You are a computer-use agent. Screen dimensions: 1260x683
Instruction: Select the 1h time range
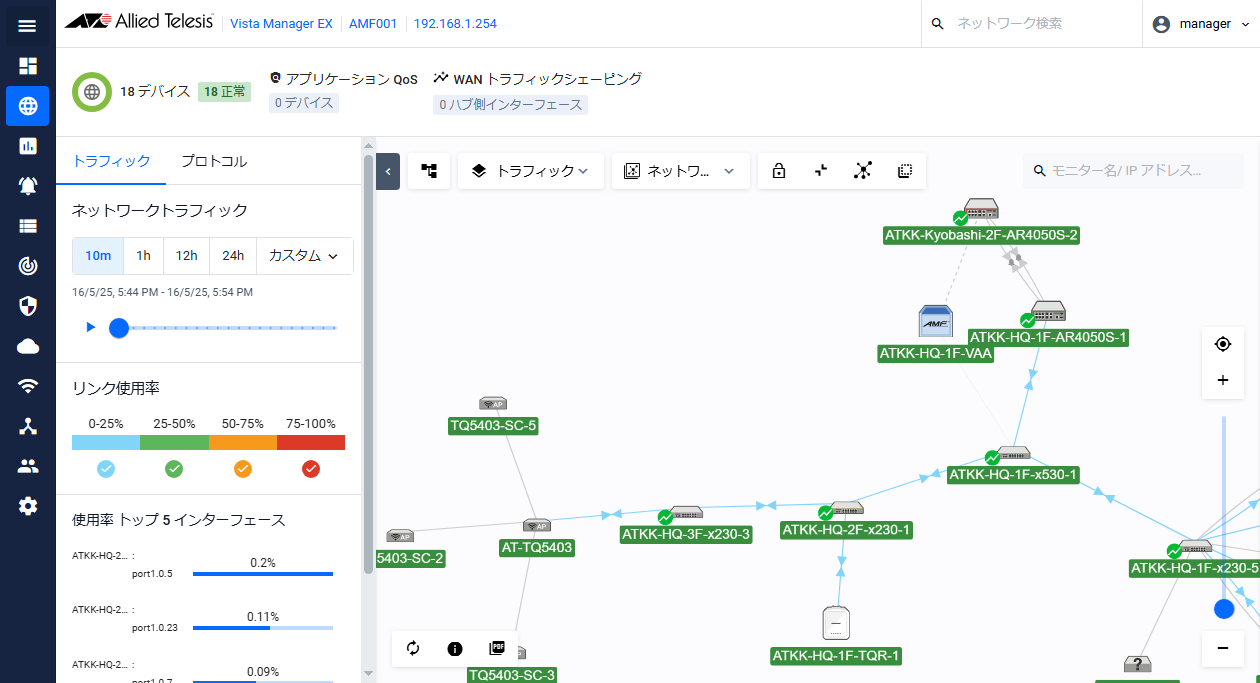[143, 256]
